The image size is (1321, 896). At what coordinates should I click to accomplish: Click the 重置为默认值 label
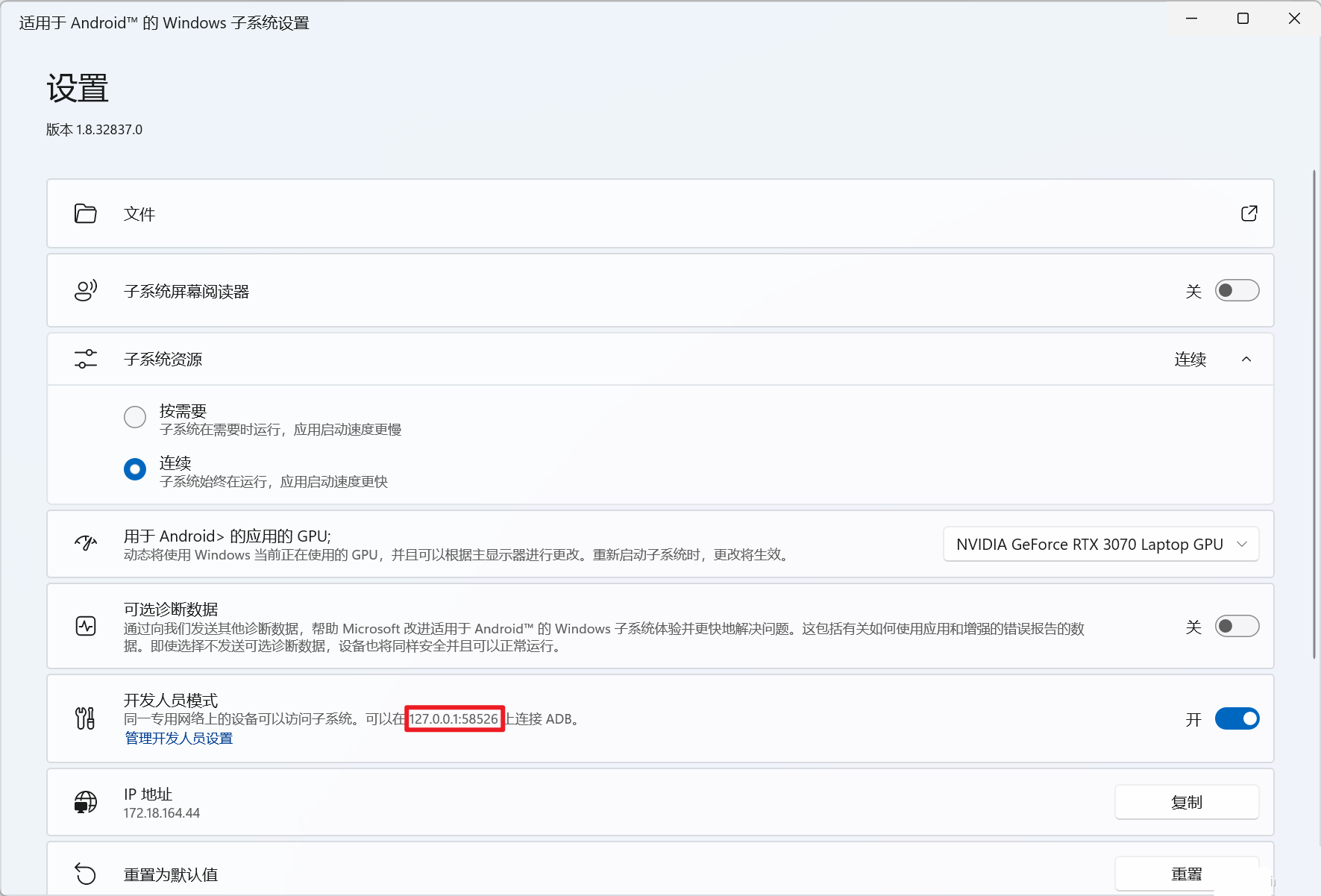[x=171, y=874]
